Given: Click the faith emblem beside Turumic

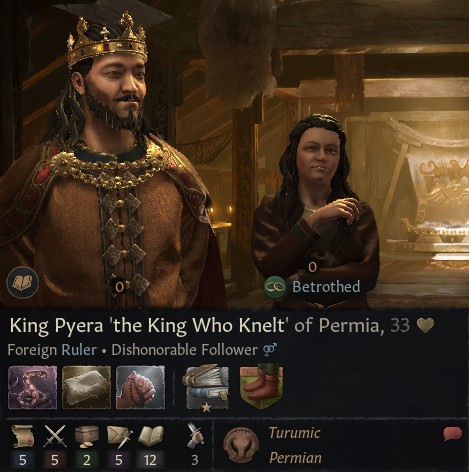Looking at the screenshot, I should click(241, 447).
